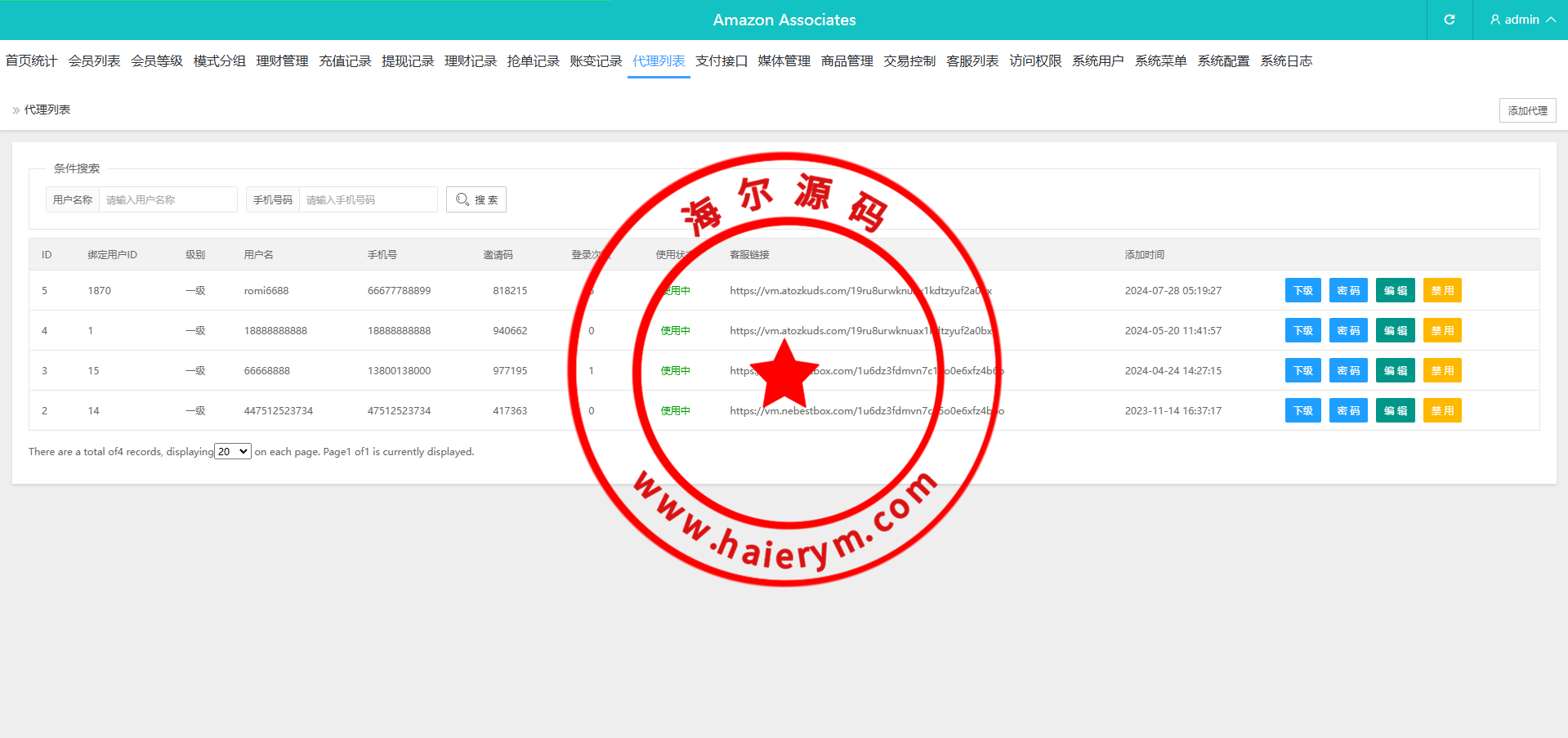This screenshot has width=1568, height=738.
Task: Select the 系统日志 menu item
Action: [1285, 61]
